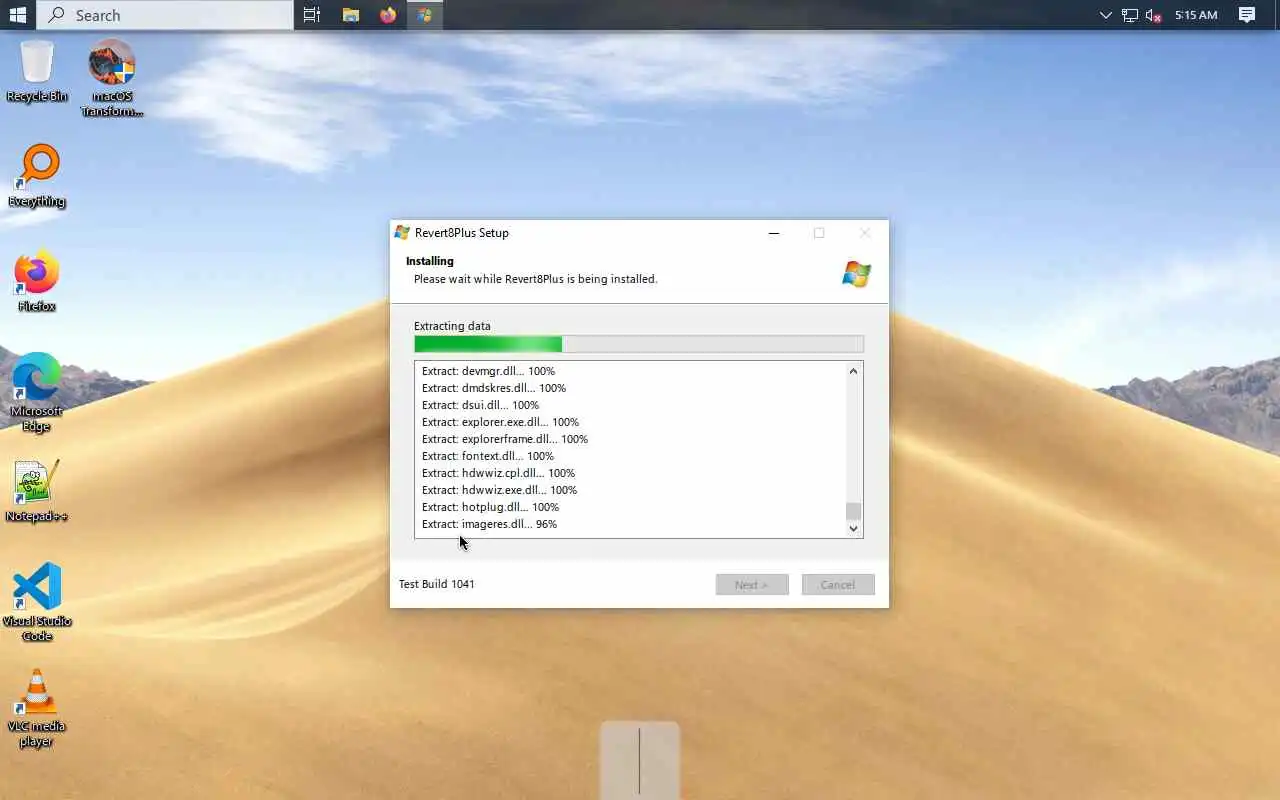Select the 'Extract: dsui.dll... 100%' log line

coord(480,405)
